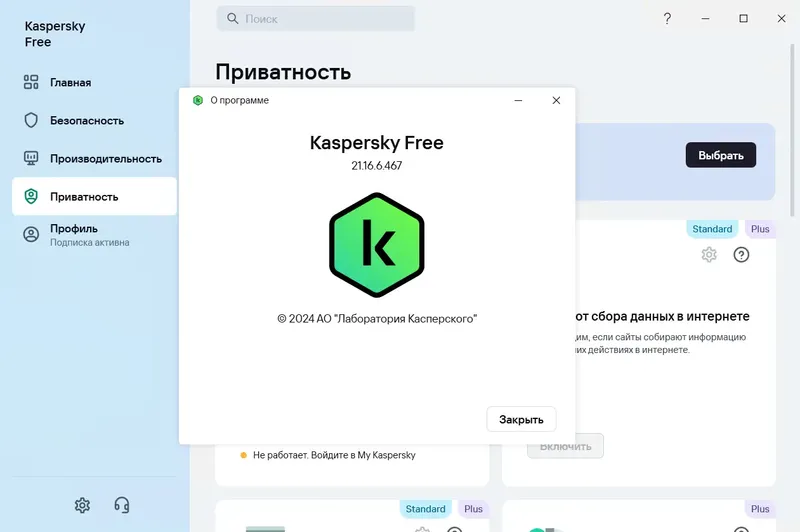
Task: Open help icon on data collection card
Action: click(x=741, y=255)
